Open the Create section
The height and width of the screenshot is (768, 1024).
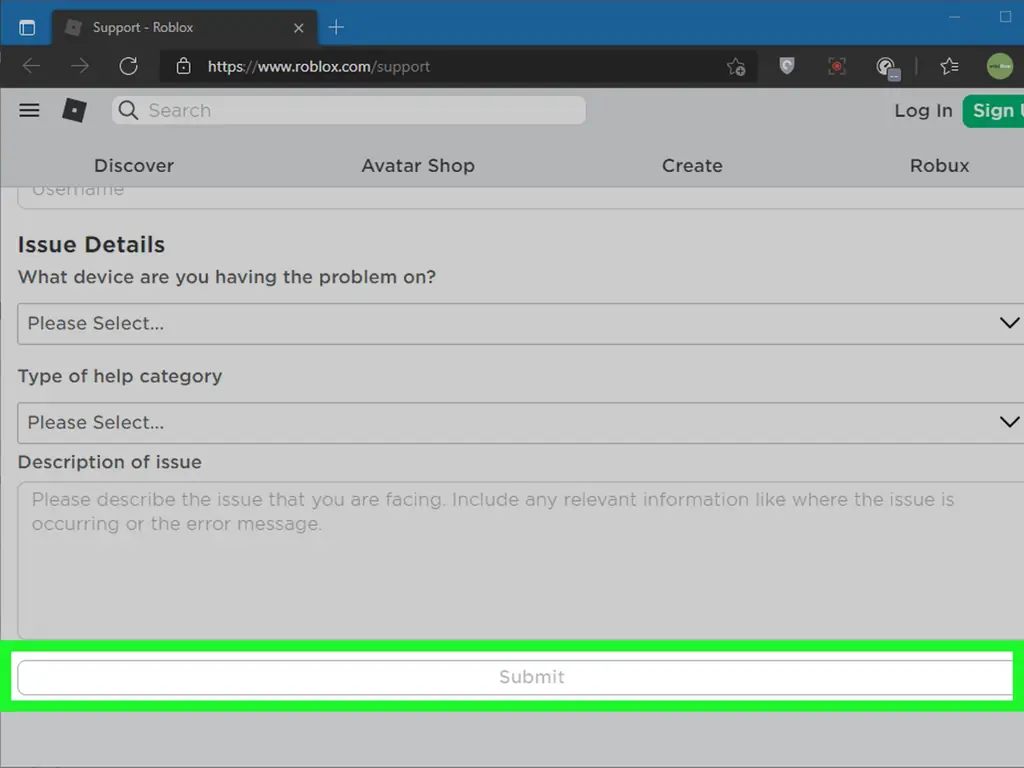(x=692, y=166)
